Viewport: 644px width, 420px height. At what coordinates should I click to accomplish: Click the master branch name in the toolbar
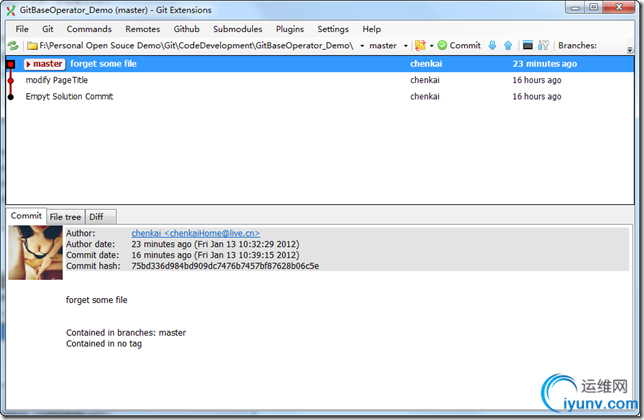(383, 46)
